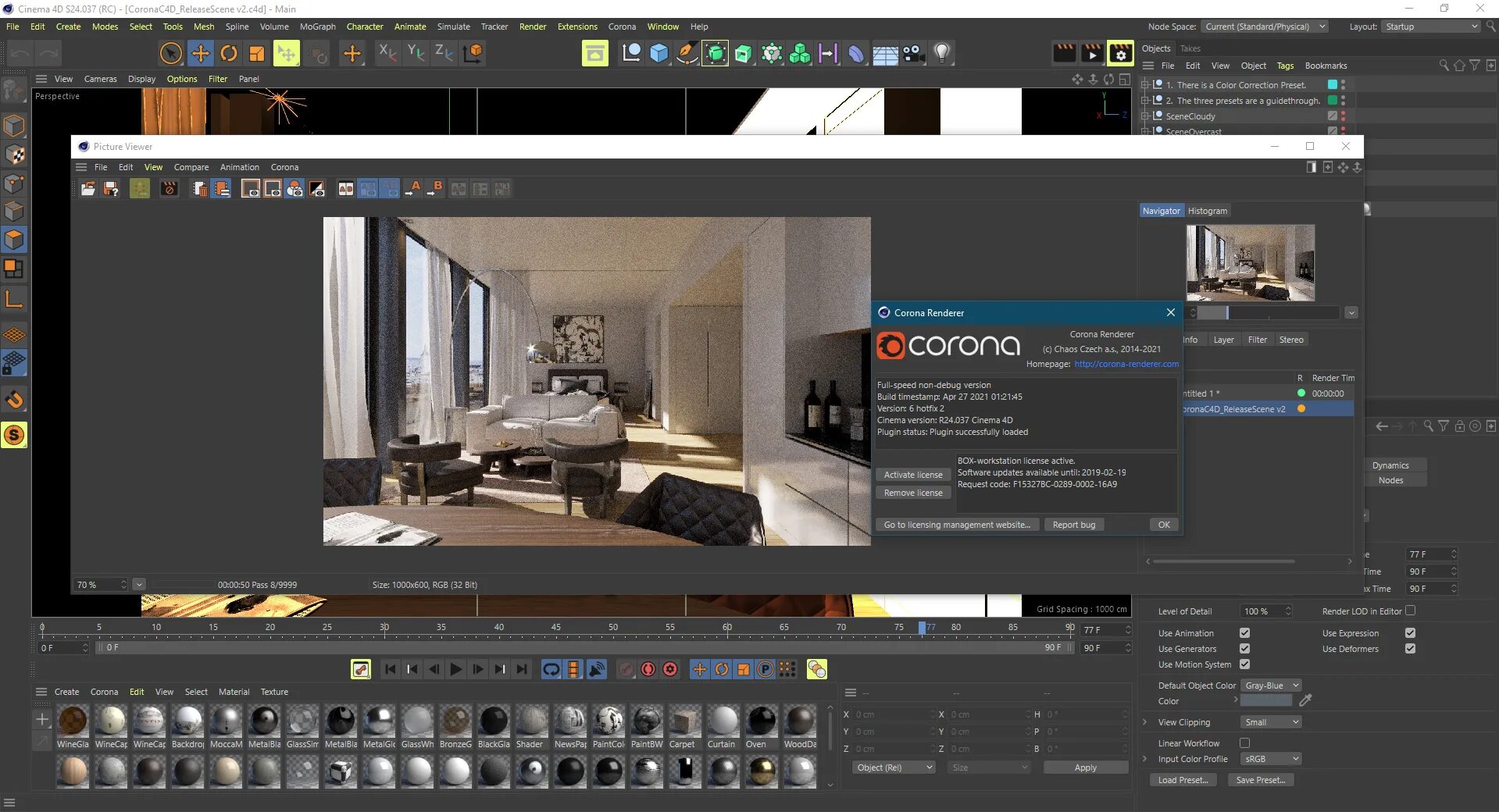The image size is (1499, 812).
Task: Click the Color swatch in object properties
Action: [x=1265, y=701]
